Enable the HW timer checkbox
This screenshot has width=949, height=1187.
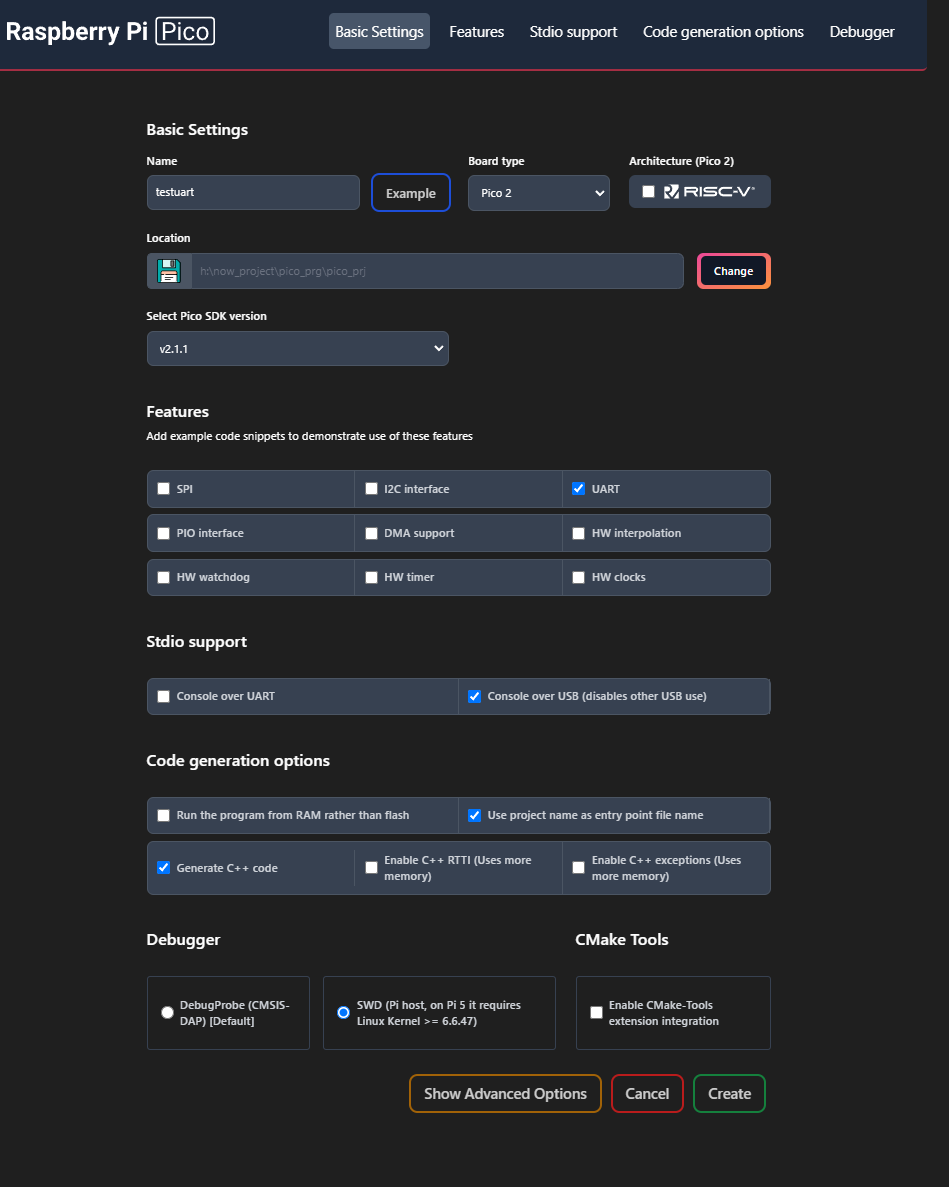(372, 577)
